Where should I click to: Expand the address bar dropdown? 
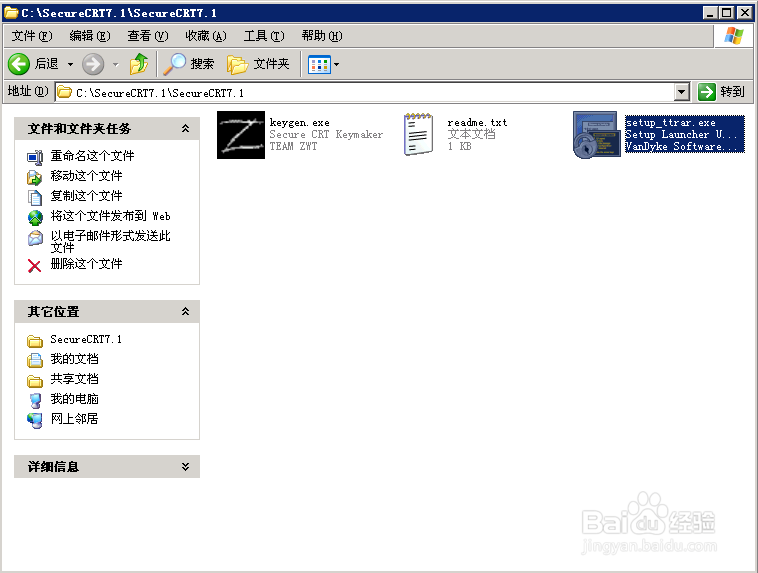[x=682, y=92]
